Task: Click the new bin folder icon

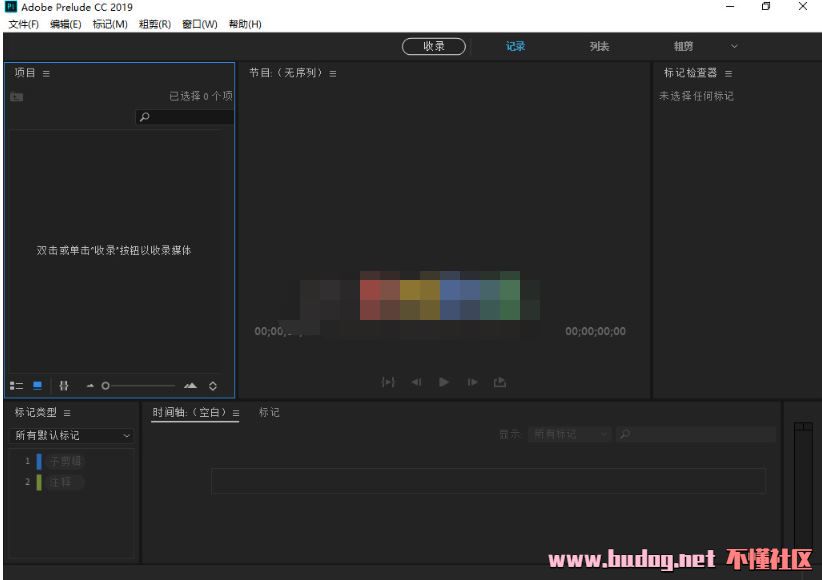Action: point(17,97)
